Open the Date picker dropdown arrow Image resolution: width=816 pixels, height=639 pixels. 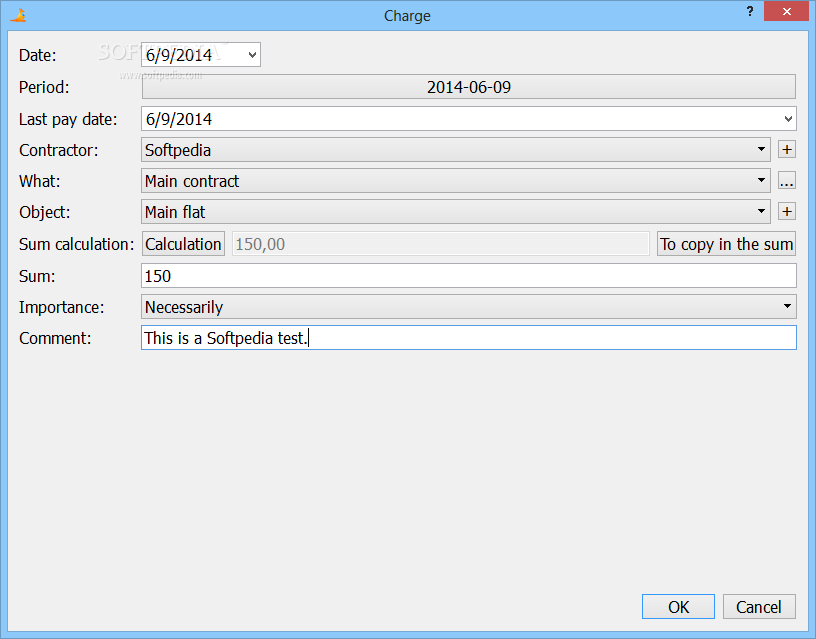click(252, 55)
